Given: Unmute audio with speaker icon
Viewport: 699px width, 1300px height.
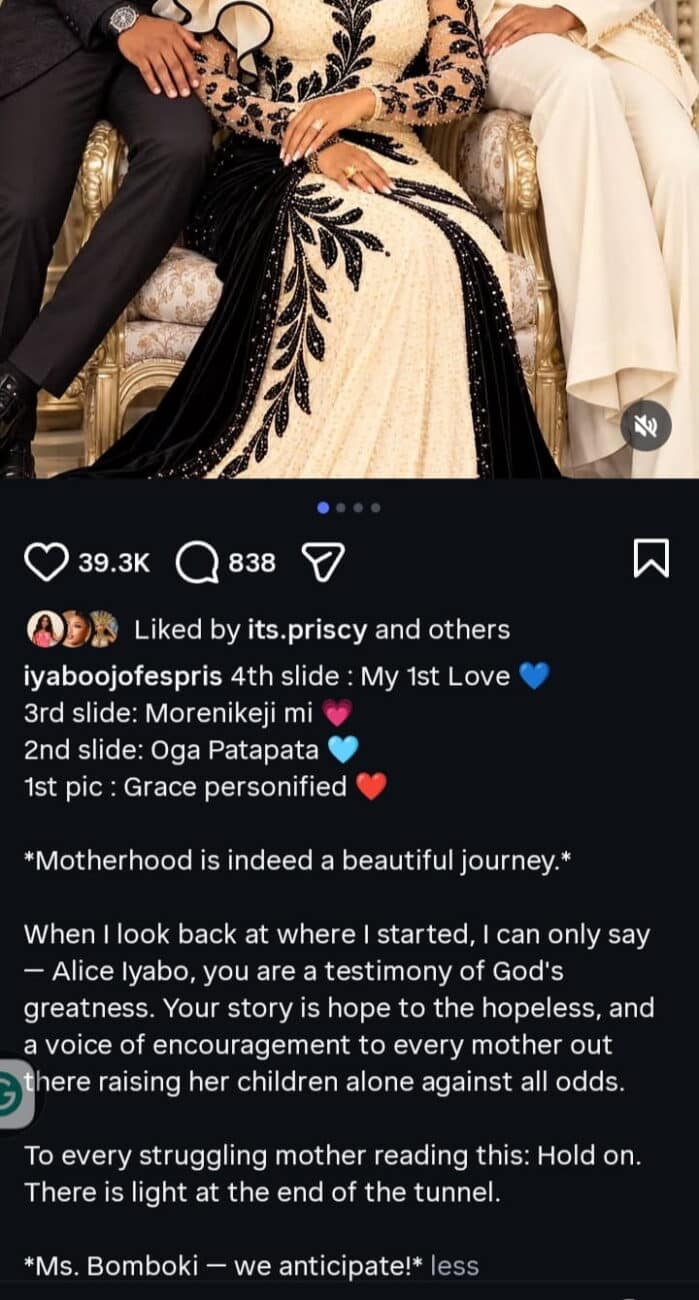Looking at the screenshot, I should [645, 428].
